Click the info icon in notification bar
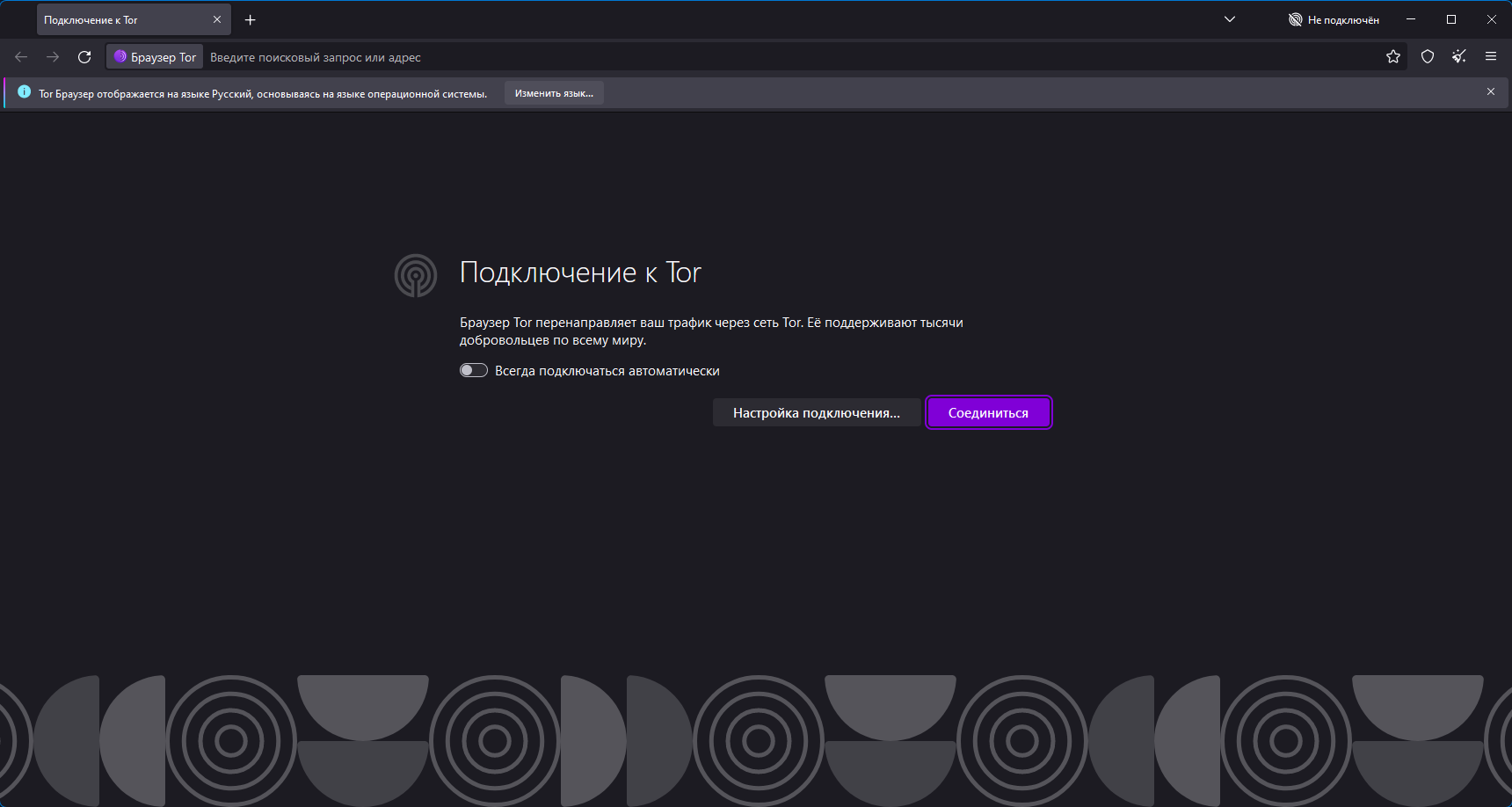Viewport: 1512px width, 807px height. [25, 92]
